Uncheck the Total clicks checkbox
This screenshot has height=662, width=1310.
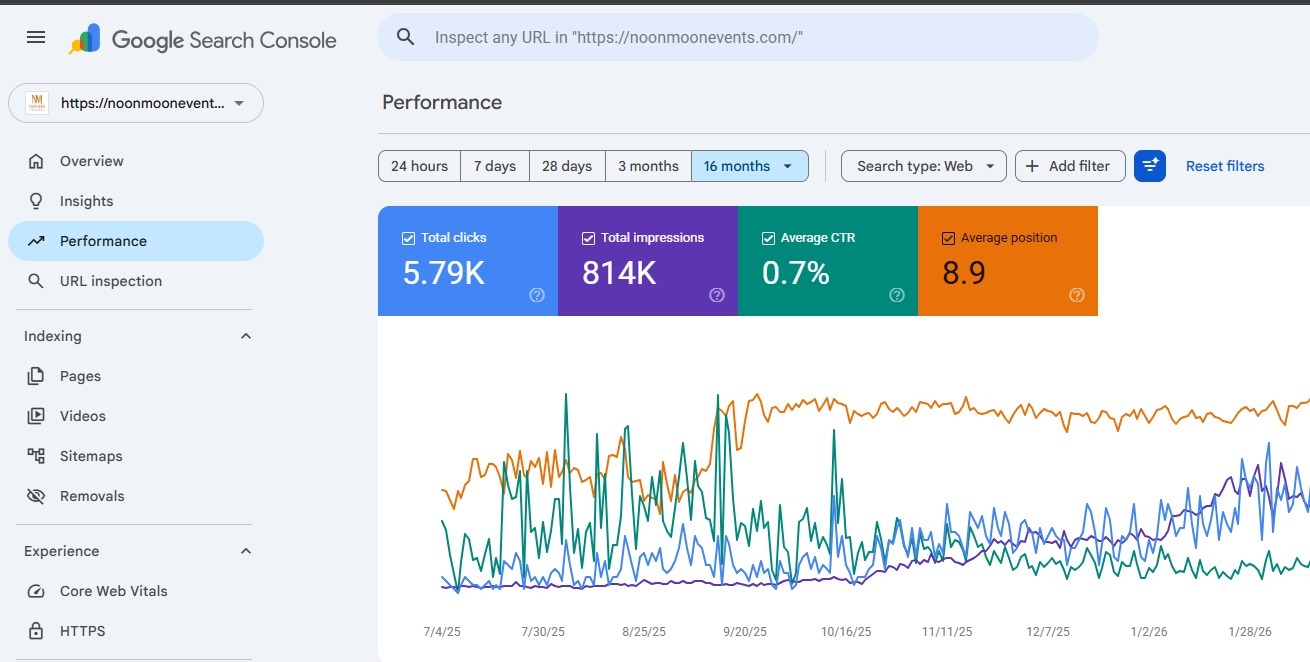coord(408,238)
